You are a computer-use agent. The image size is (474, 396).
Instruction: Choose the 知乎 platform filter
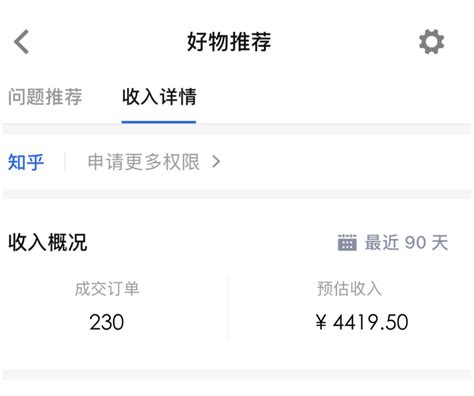tap(26, 162)
